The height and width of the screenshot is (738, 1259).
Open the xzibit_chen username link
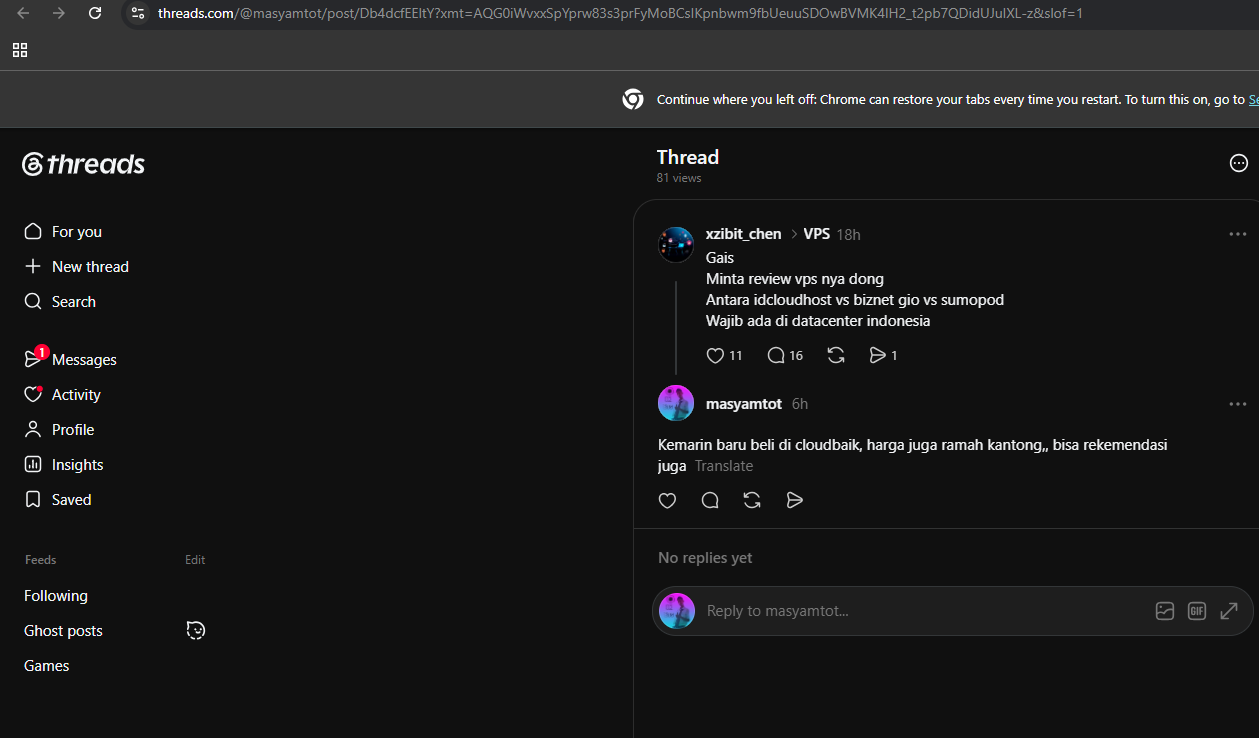743,233
